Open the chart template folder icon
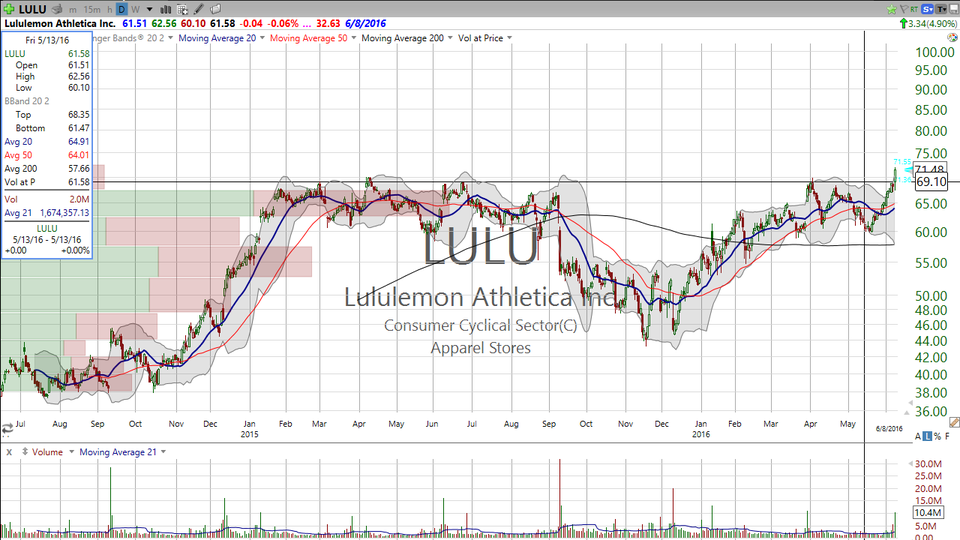The width and height of the screenshot is (960, 540). (216, 9)
